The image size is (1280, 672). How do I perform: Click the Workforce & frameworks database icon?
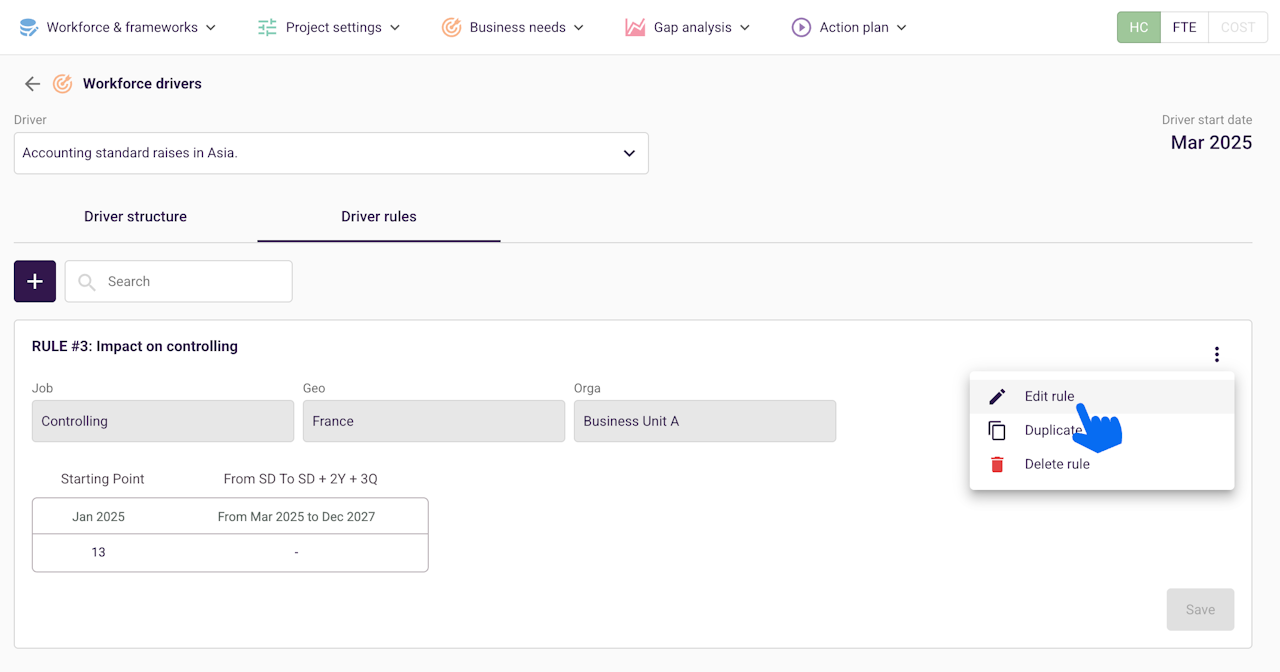[x=29, y=27]
